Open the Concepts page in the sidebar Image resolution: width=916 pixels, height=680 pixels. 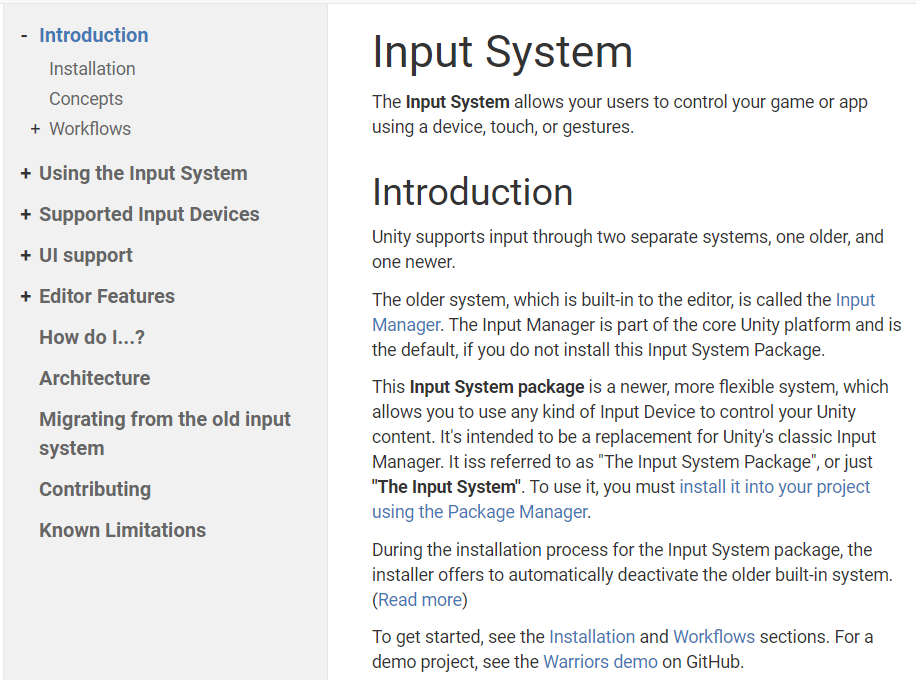click(x=86, y=99)
